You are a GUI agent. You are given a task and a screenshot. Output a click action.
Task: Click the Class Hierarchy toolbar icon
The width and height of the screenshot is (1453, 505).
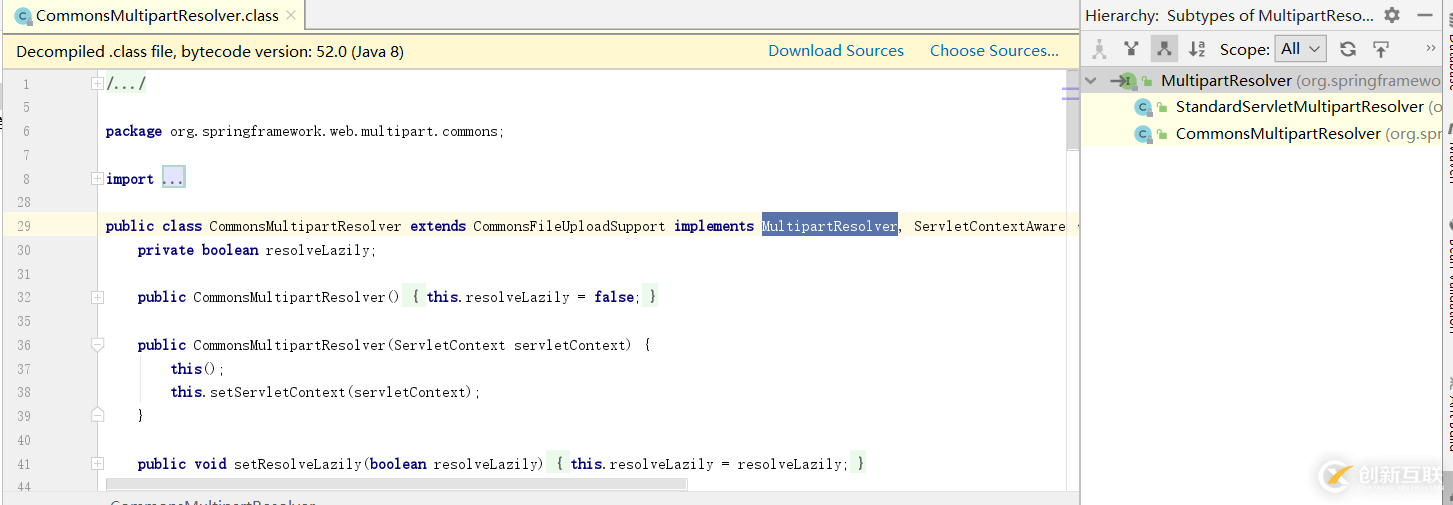click(x=1100, y=49)
